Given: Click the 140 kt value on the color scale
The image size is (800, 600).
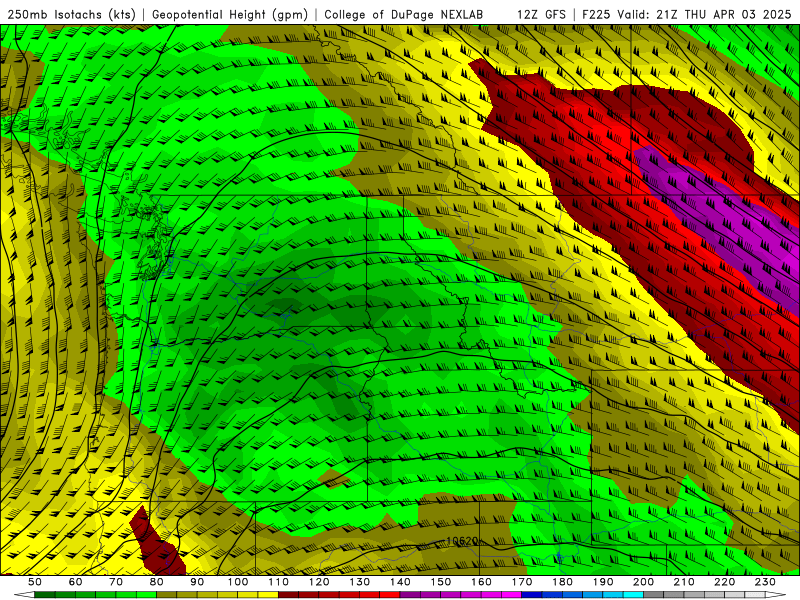Looking at the screenshot, I should click(401, 582).
